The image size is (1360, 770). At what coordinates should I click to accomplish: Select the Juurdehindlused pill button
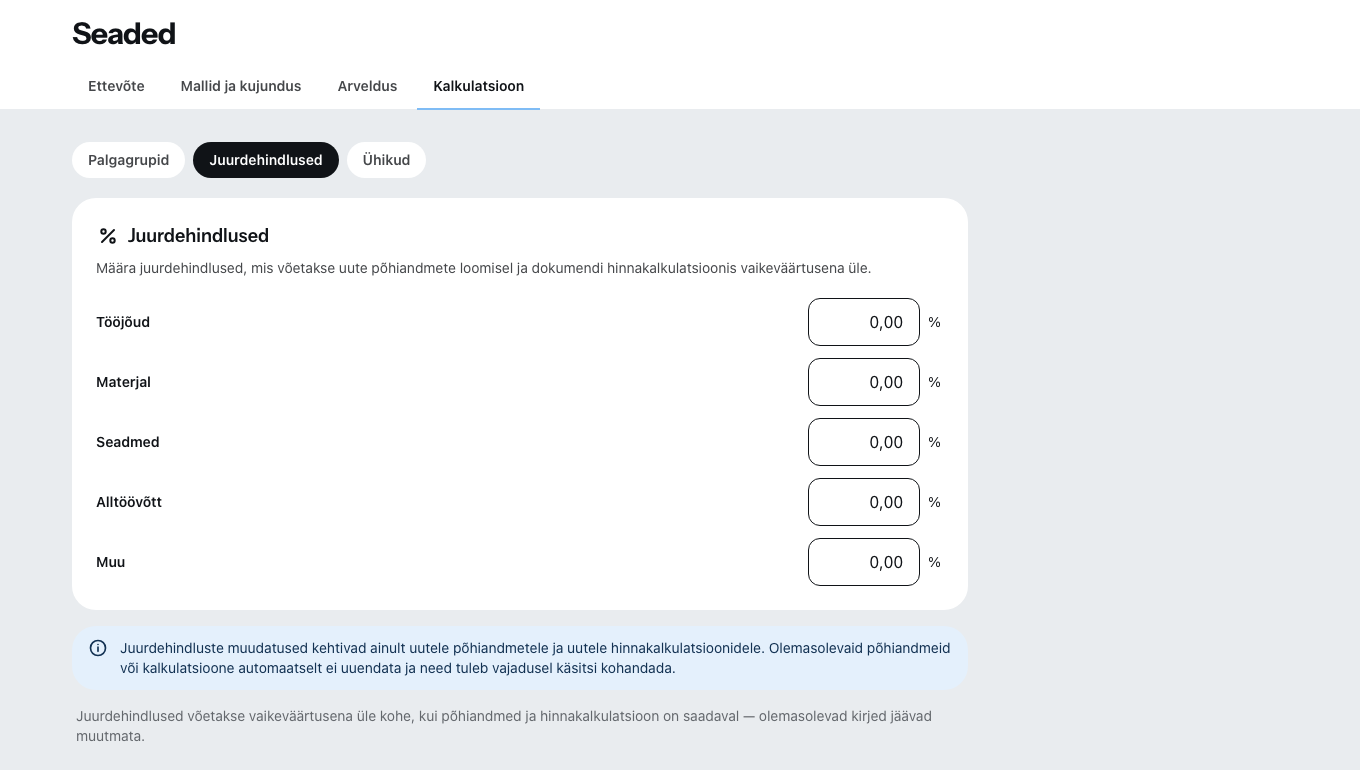(266, 160)
